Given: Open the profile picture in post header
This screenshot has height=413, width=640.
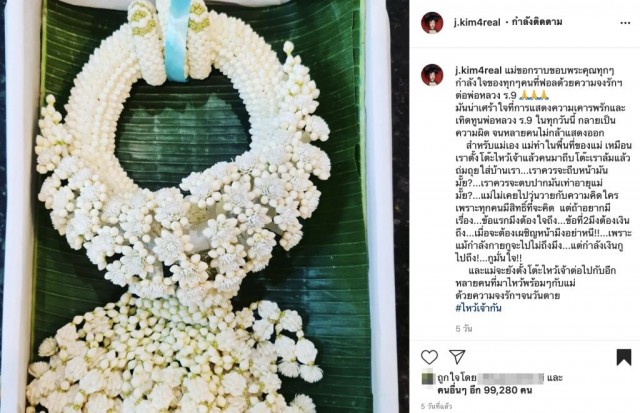Looking at the screenshot, I should pyautogui.click(x=432, y=22).
